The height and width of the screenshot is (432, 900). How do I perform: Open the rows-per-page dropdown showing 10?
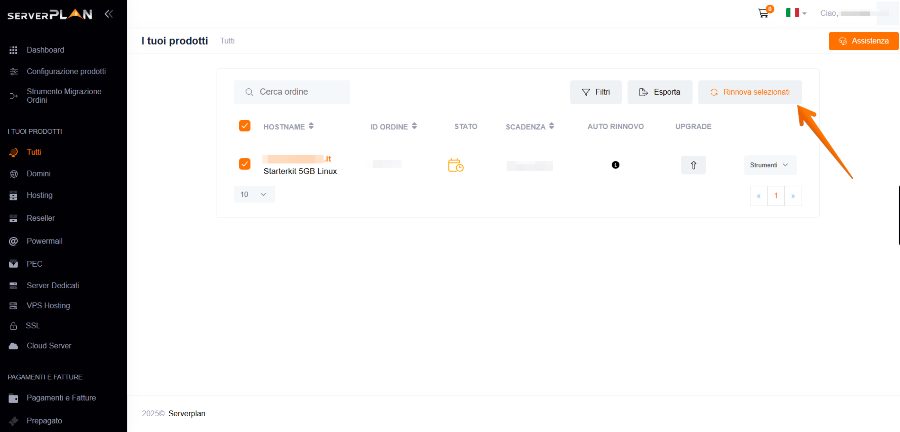(x=254, y=195)
